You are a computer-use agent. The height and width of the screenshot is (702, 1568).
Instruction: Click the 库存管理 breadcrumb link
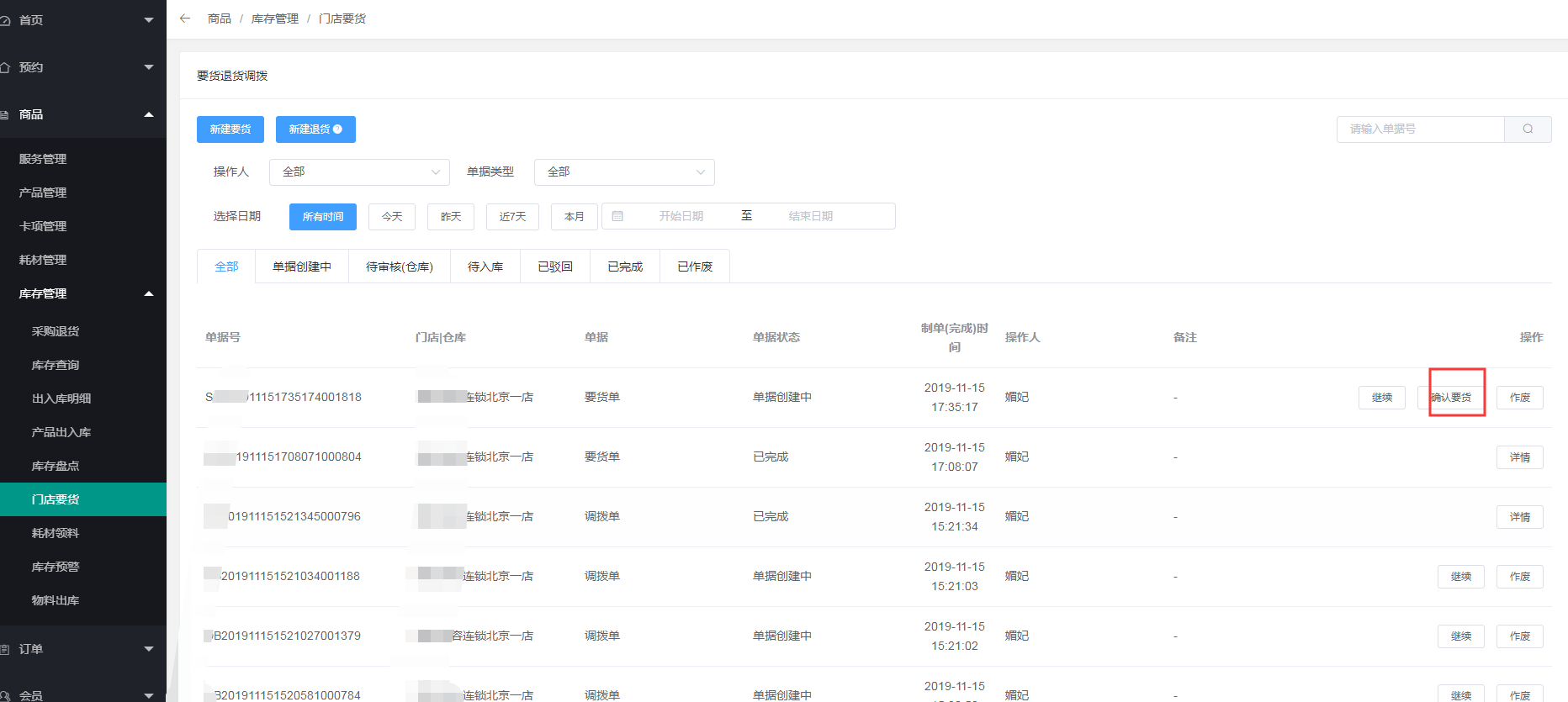click(275, 18)
